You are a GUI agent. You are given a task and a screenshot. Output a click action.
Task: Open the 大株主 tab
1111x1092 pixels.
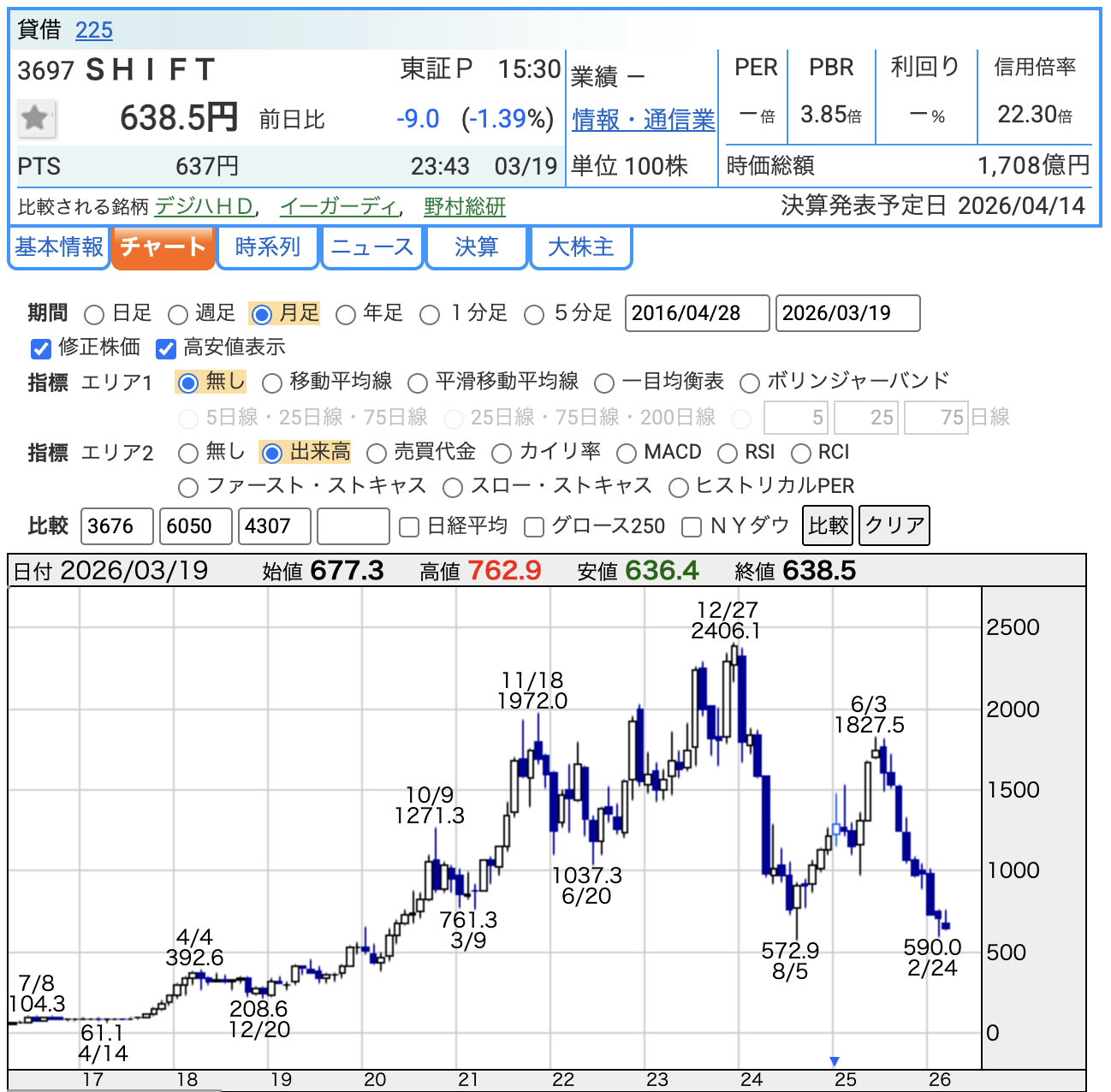(x=580, y=247)
